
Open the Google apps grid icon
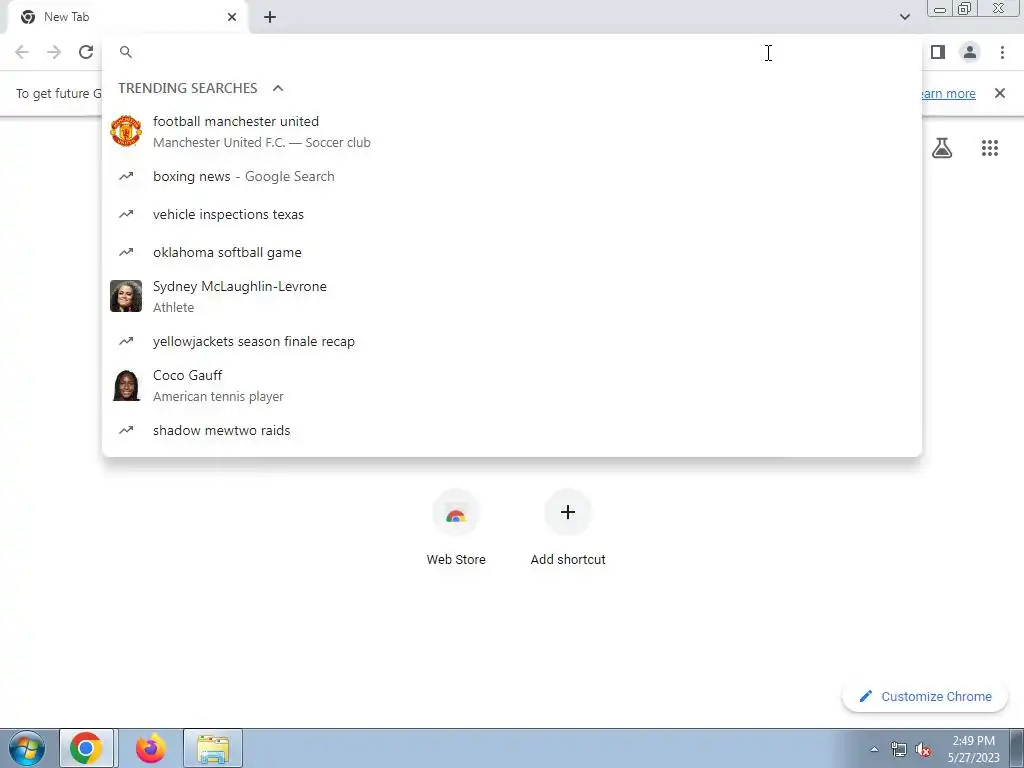(x=990, y=148)
